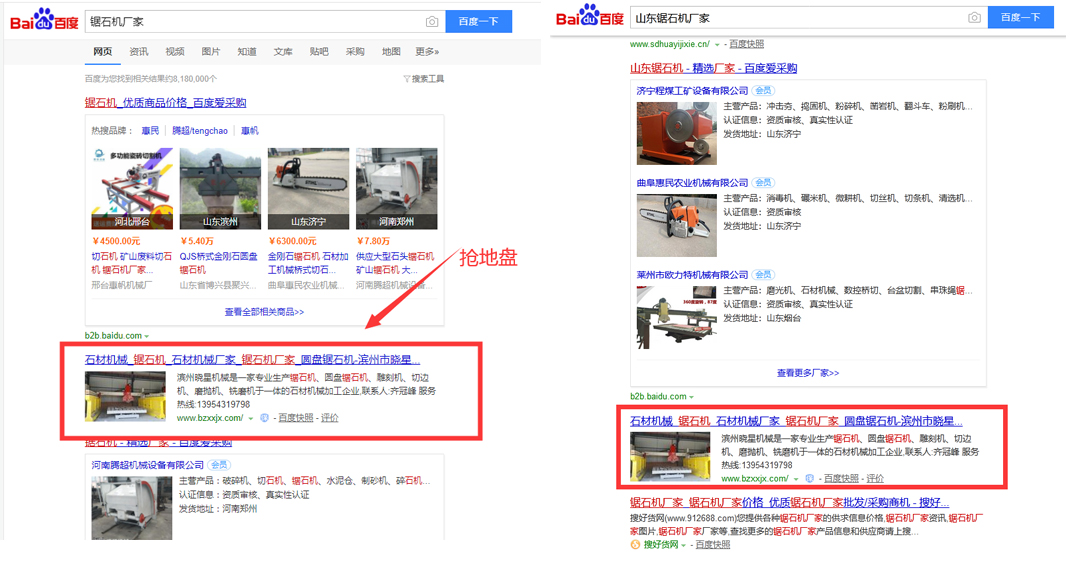Expand the 更多» tab menu
The height and width of the screenshot is (574, 1080).
point(427,52)
